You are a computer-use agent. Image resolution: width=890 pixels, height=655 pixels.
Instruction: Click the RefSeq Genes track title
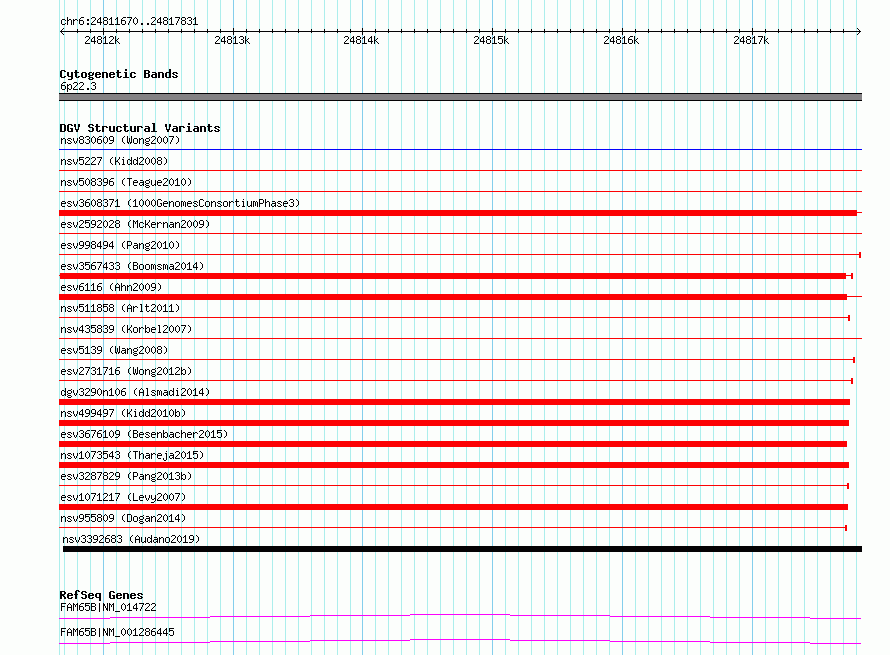101,595
